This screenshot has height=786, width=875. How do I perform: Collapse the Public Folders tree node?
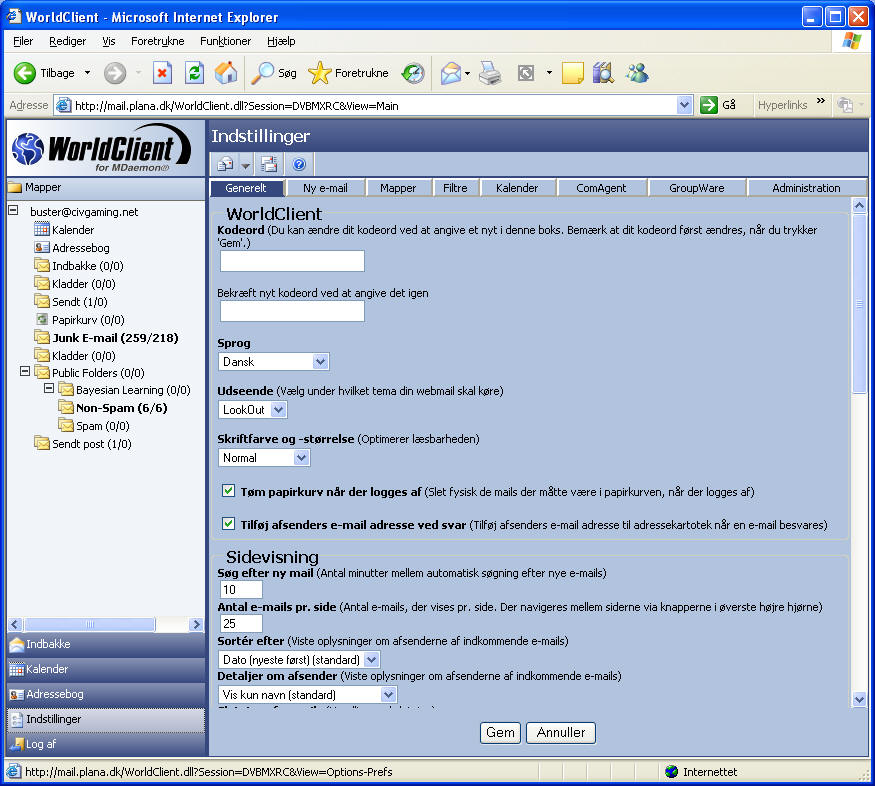tap(26, 372)
